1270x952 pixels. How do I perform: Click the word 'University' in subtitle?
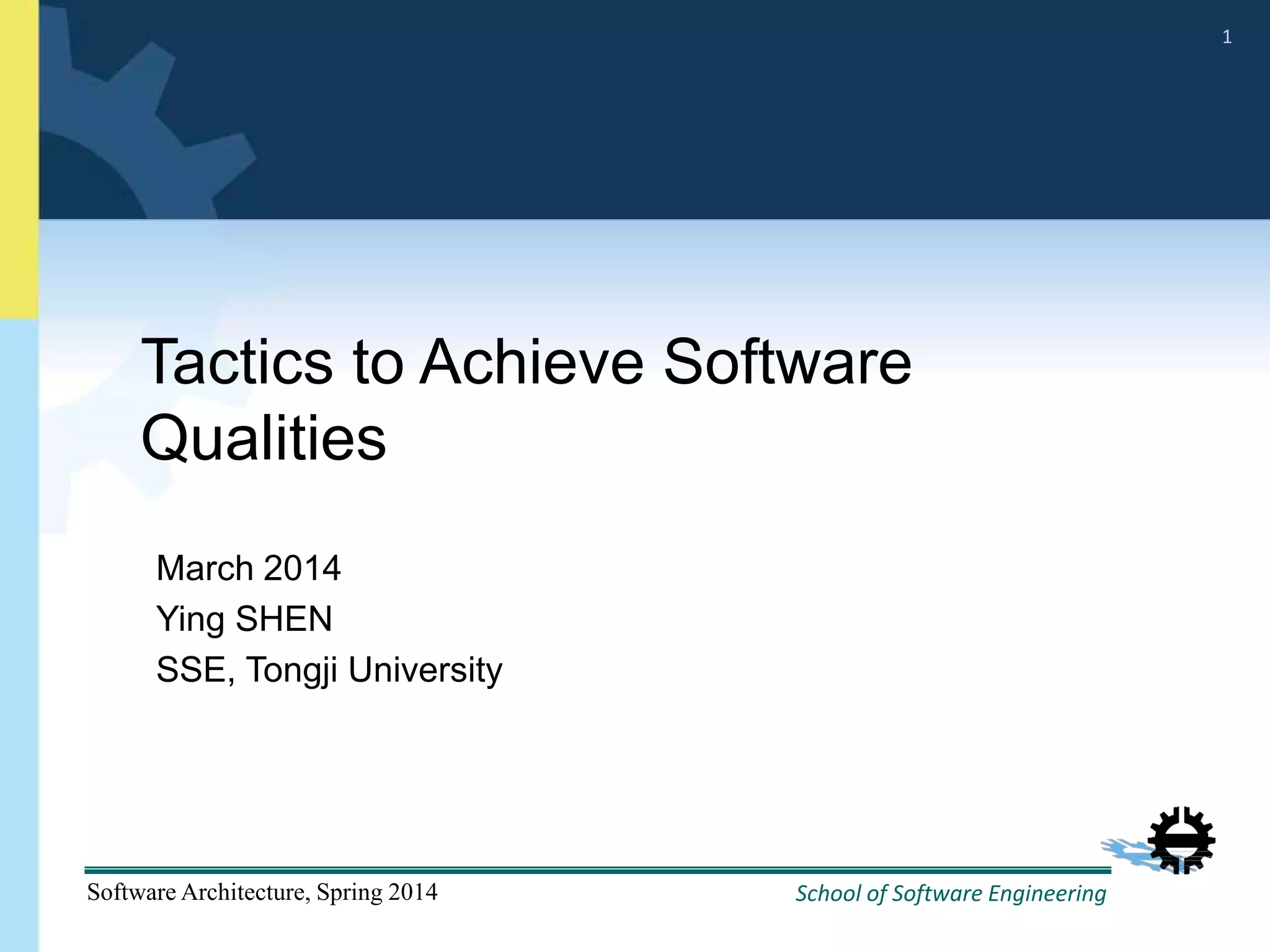pos(425,670)
